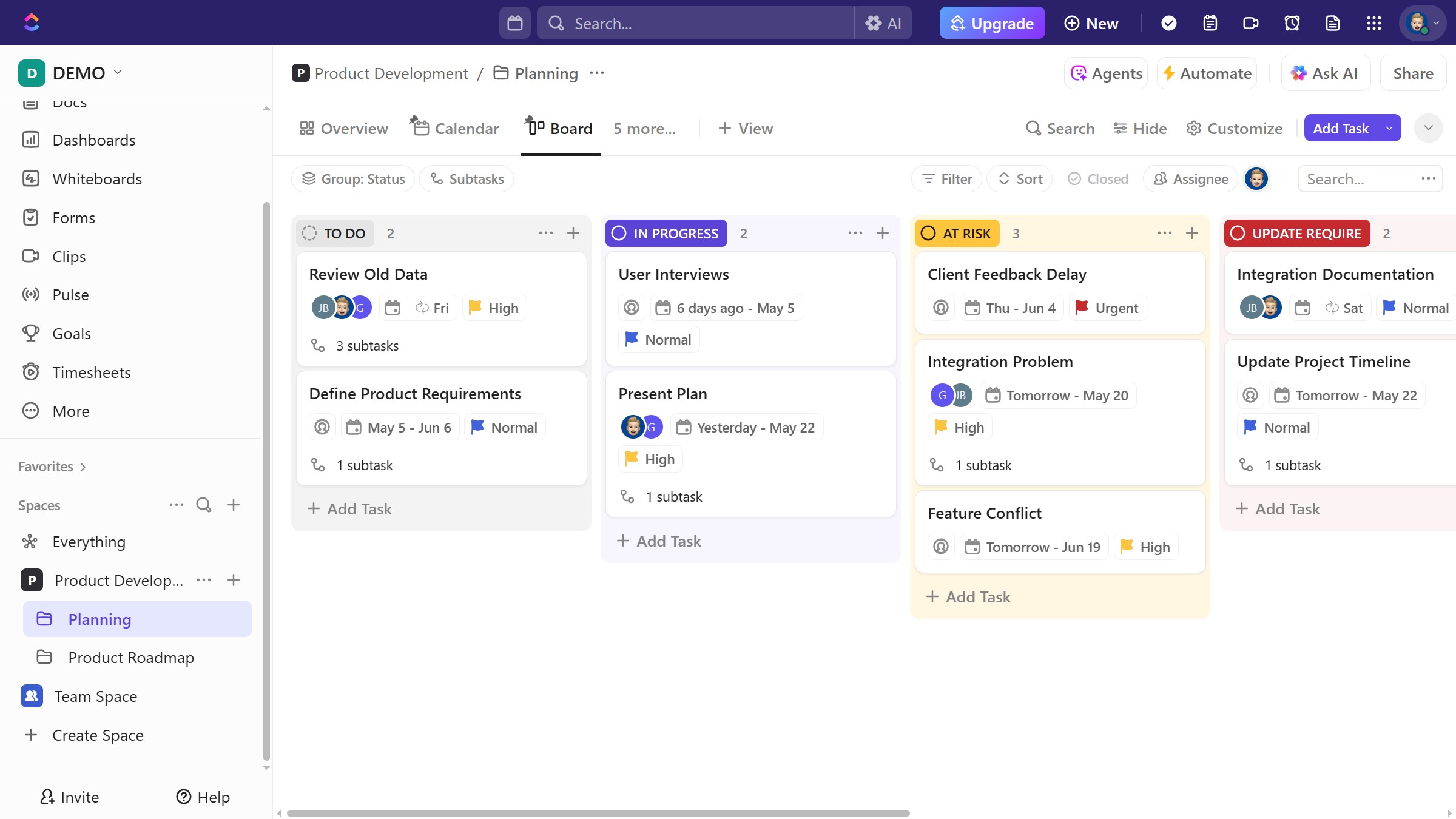Viewport: 1456px width, 819px height.
Task: Toggle the Closed tasks filter
Action: (1098, 179)
